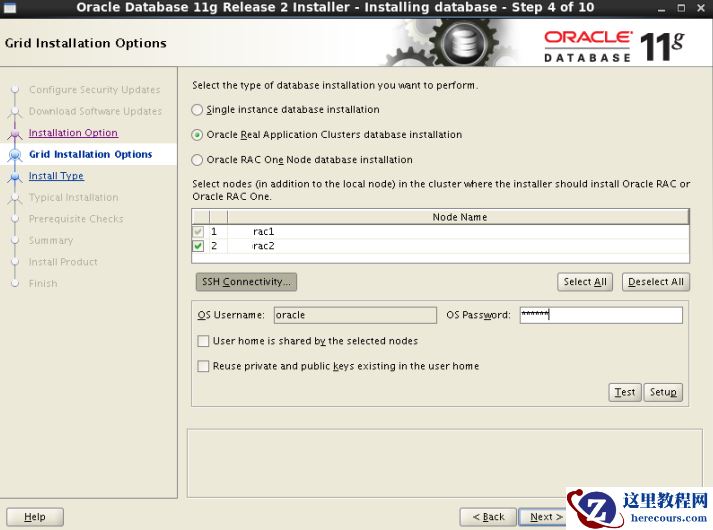The height and width of the screenshot is (530, 713).
Task: Click the empty message area at bottom
Action: click(x=445, y=463)
